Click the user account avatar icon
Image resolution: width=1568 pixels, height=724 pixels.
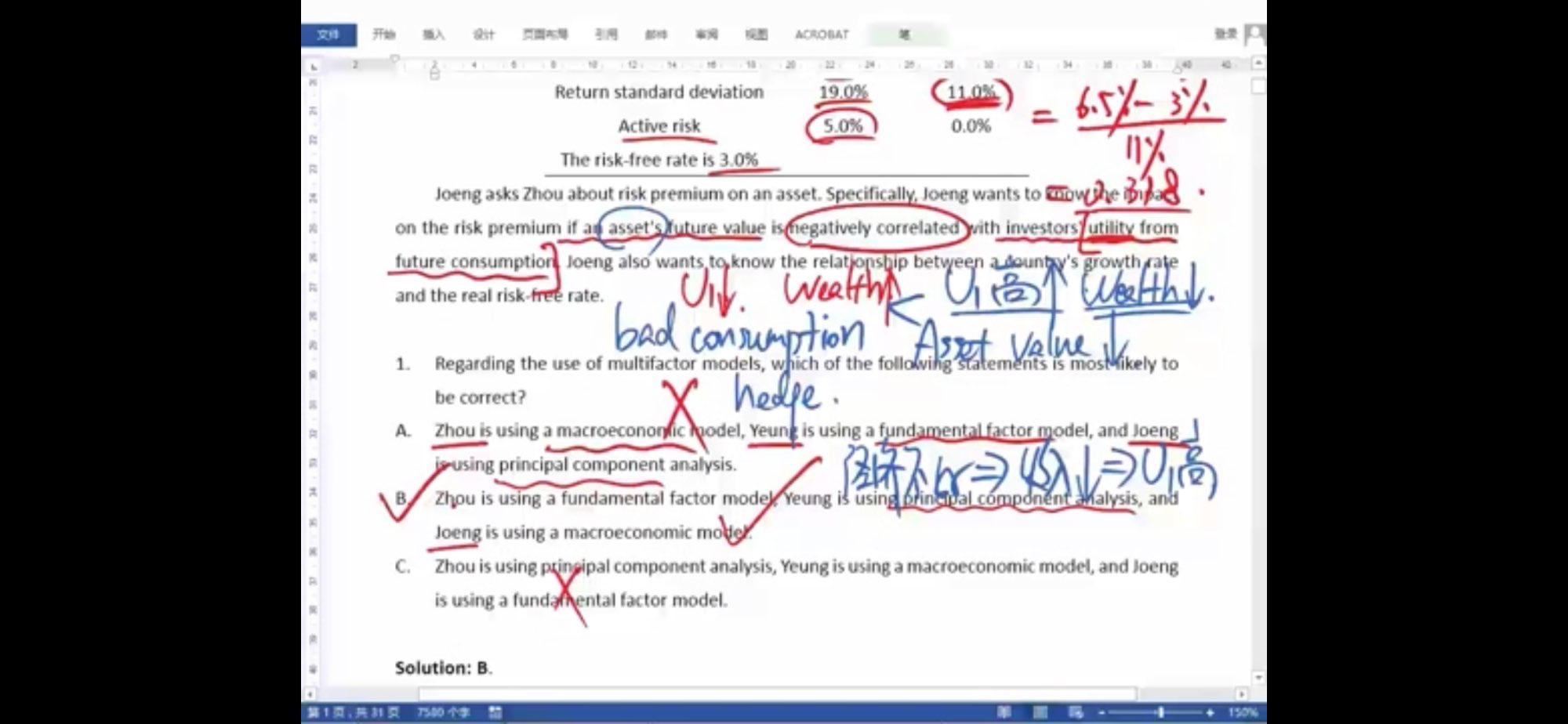pyautogui.click(x=1254, y=34)
